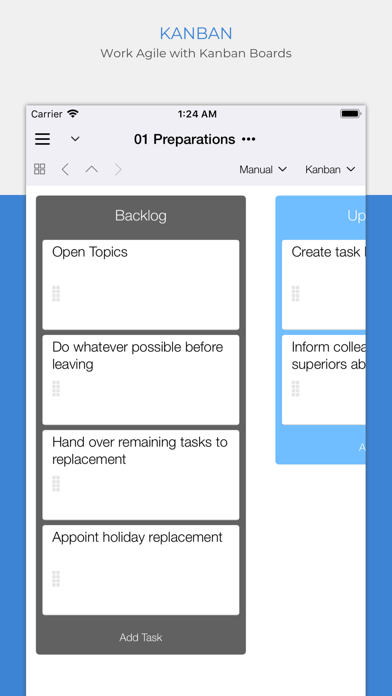Click the grid overview icon
This screenshot has height=696, width=392.
point(40,169)
